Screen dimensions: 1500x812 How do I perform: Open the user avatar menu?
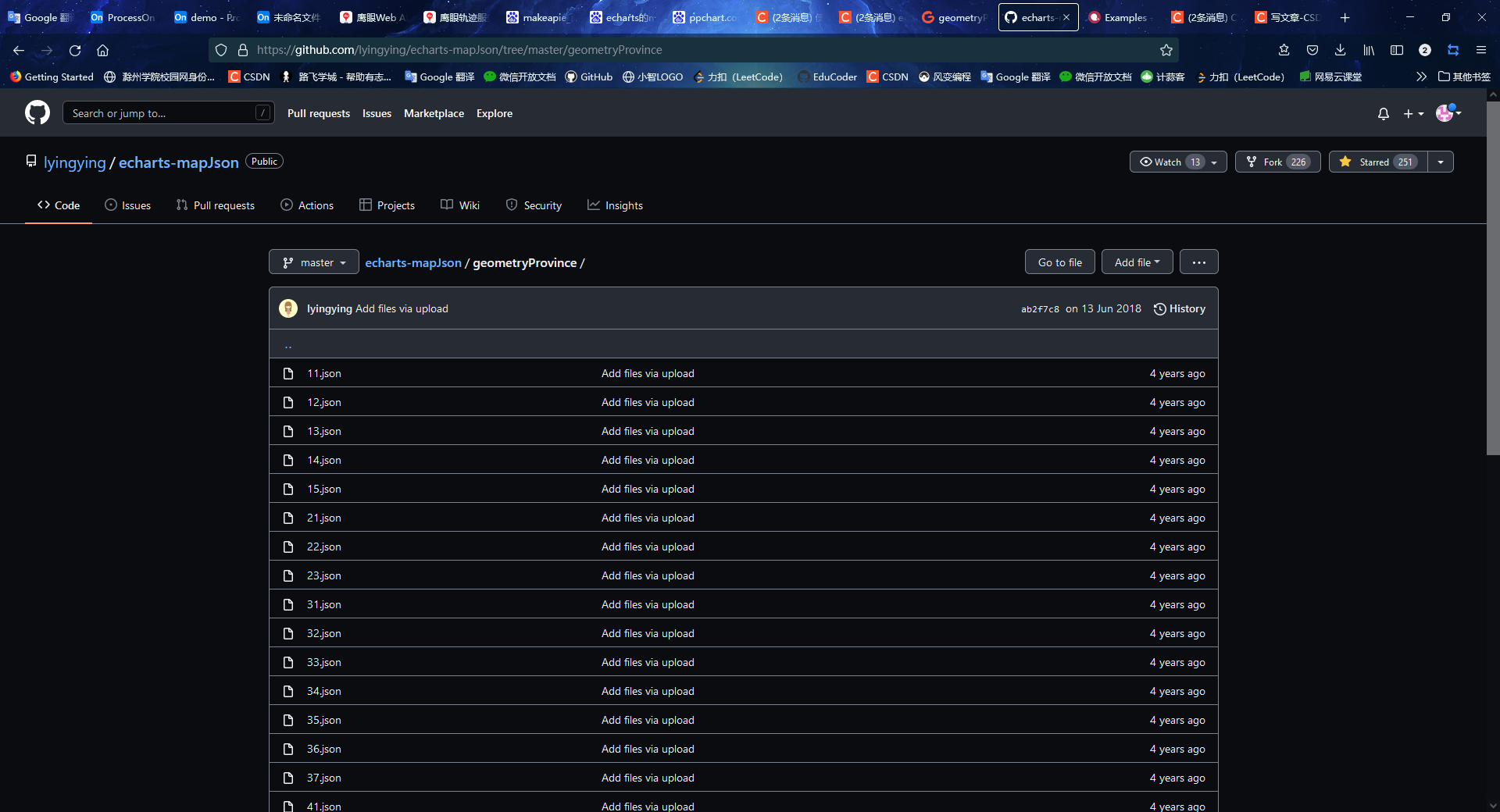point(1448,113)
